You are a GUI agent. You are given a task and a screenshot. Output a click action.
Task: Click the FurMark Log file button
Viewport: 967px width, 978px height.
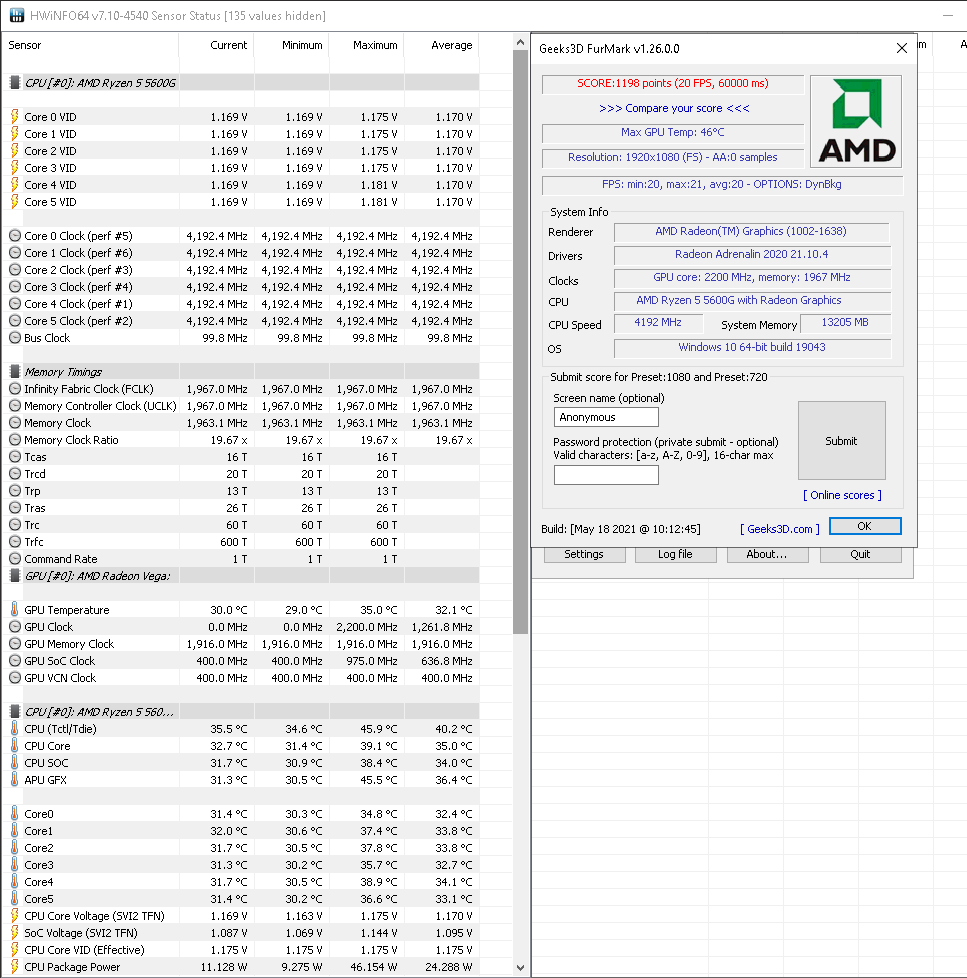tap(675, 554)
